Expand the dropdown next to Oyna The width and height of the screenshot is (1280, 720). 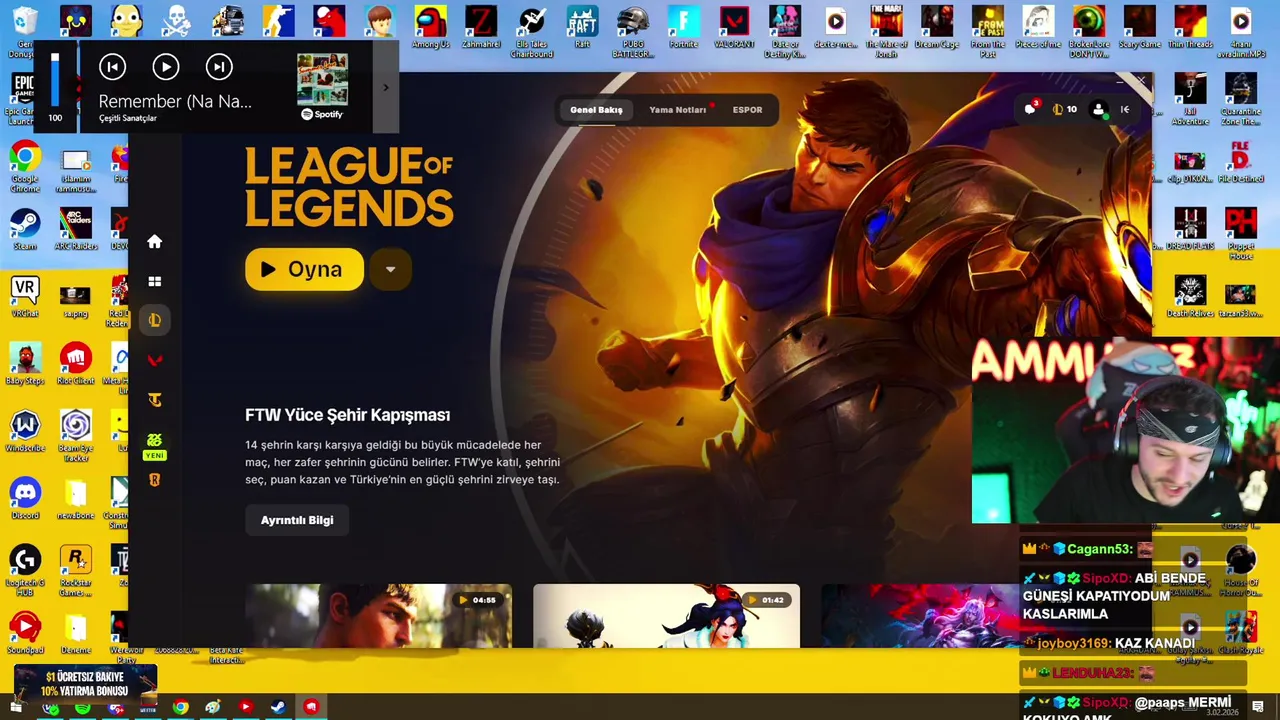click(391, 269)
